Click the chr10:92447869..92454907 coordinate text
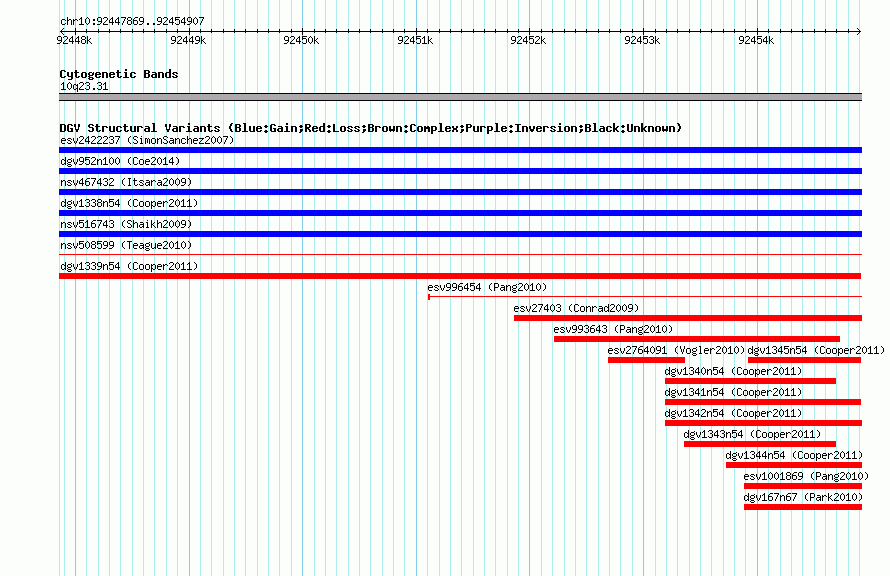The height and width of the screenshot is (576, 890). point(132,21)
